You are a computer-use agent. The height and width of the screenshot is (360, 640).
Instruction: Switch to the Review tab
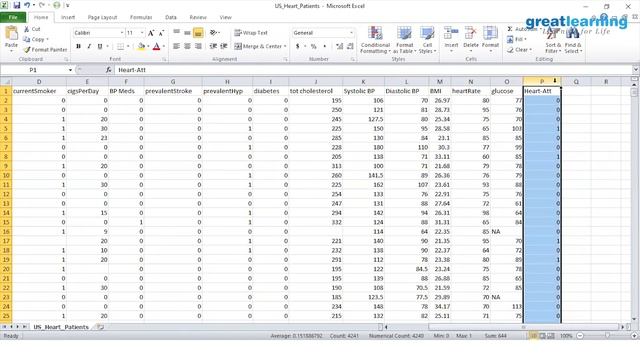coord(198,17)
